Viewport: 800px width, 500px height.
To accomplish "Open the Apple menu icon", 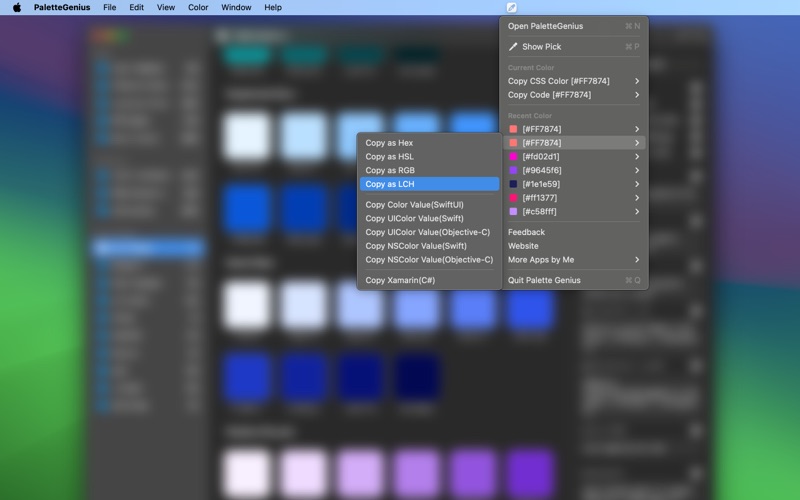I will [17, 7].
